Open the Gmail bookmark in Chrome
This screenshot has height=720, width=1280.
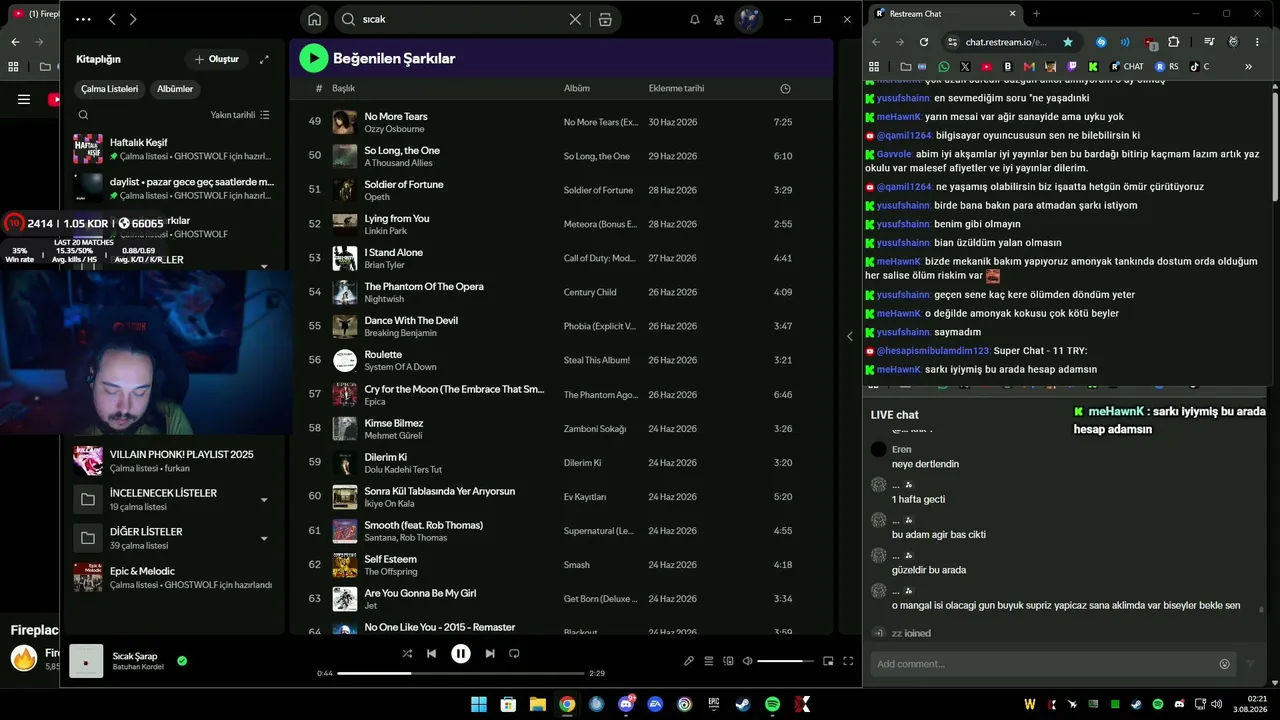pos(1029,67)
